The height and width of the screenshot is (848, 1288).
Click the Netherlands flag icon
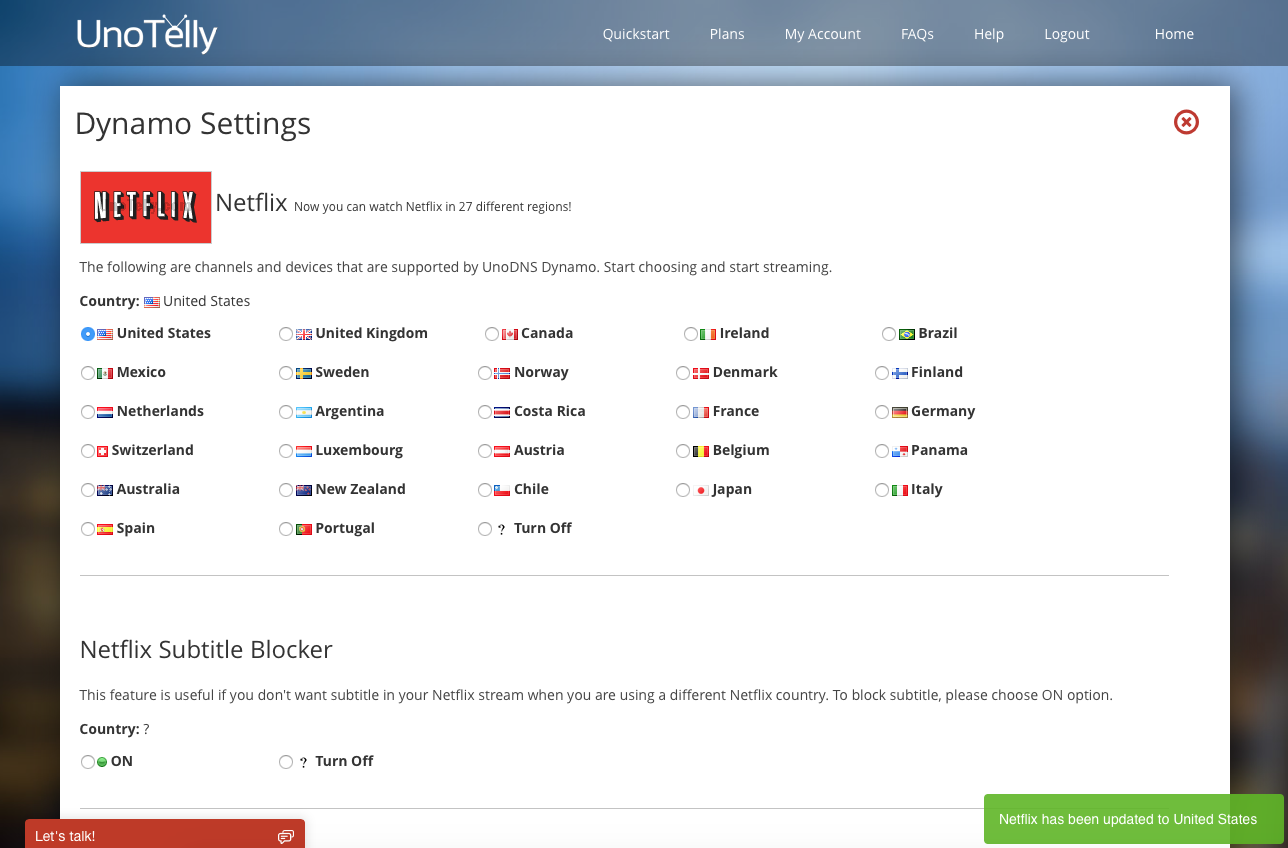pyautogui.click(x=105, y=412)
